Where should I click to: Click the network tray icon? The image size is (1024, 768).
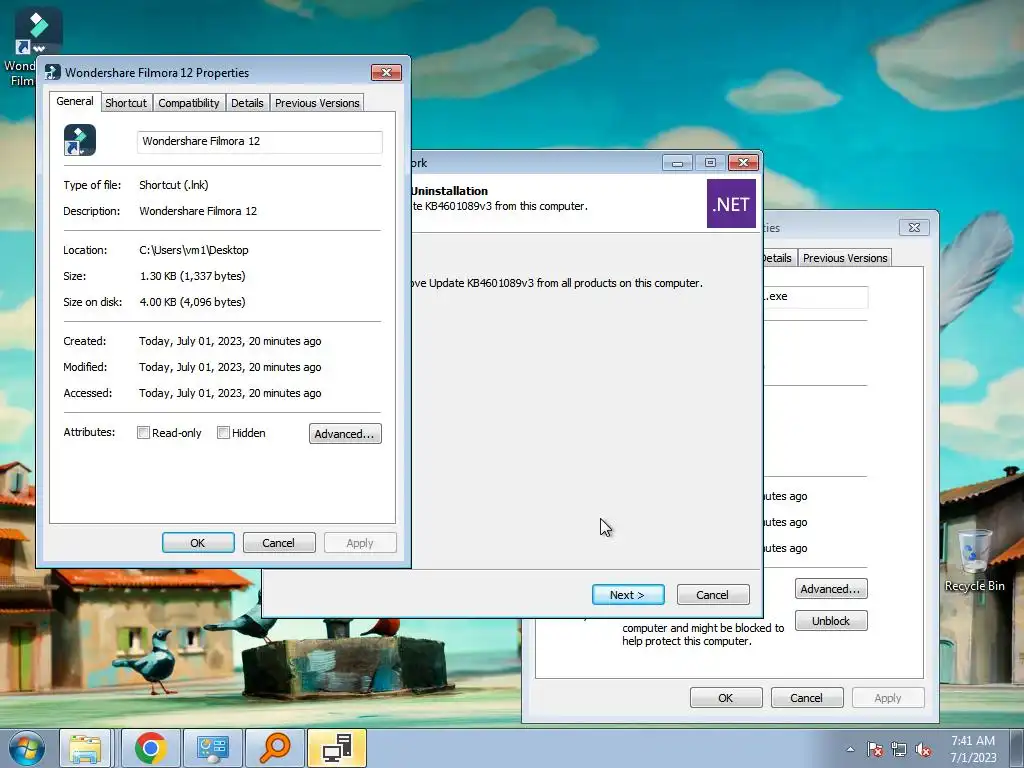(899, 749)
